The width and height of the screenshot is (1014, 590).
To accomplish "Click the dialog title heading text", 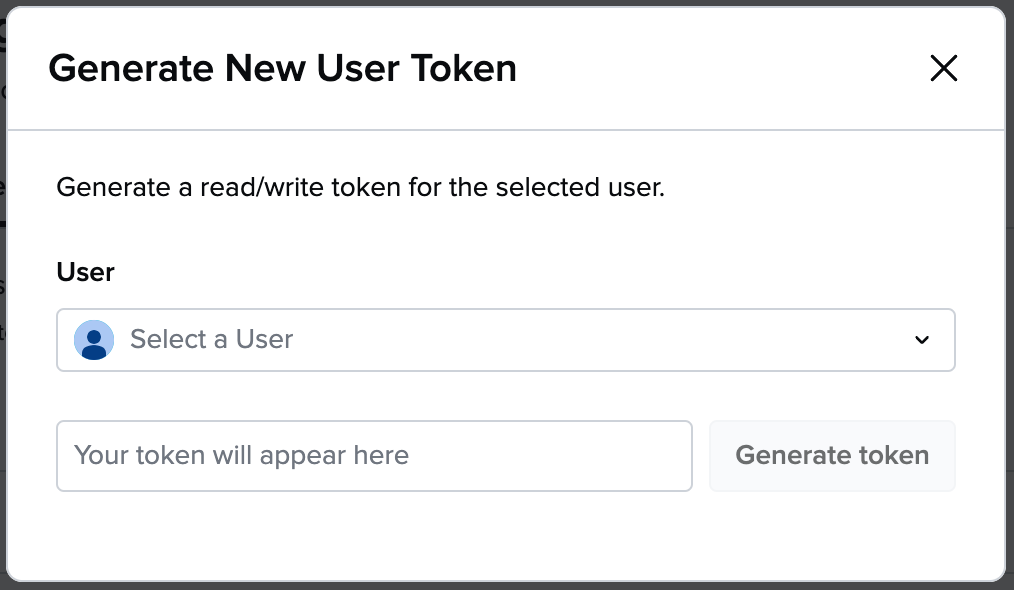I will tap(283, 68).
